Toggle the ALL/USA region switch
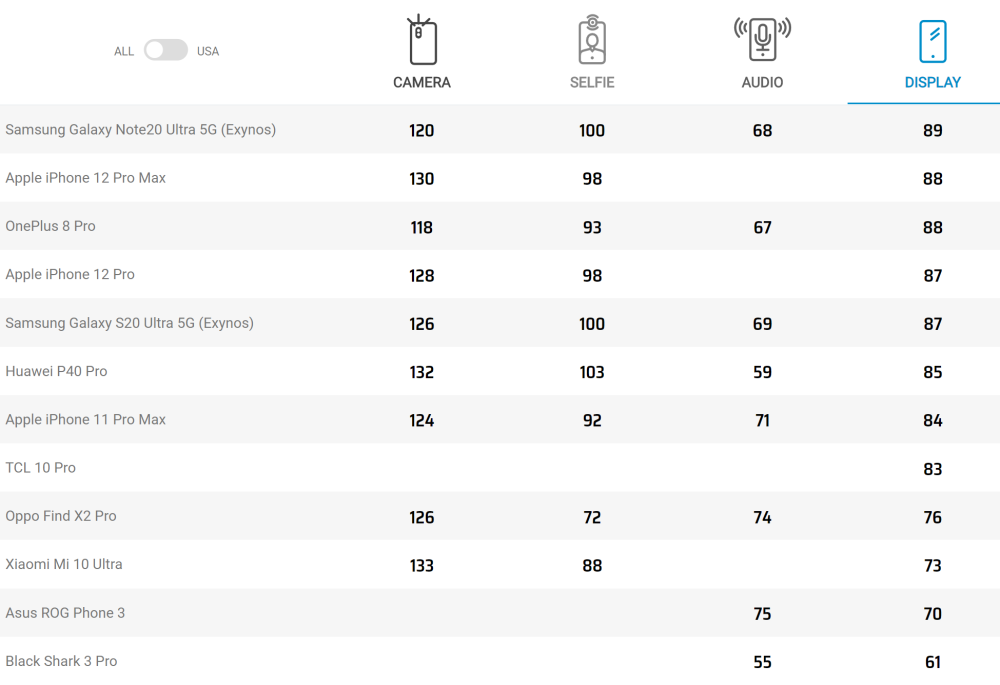Screen dimensions: 1000x685 click(x=166, y=50)
